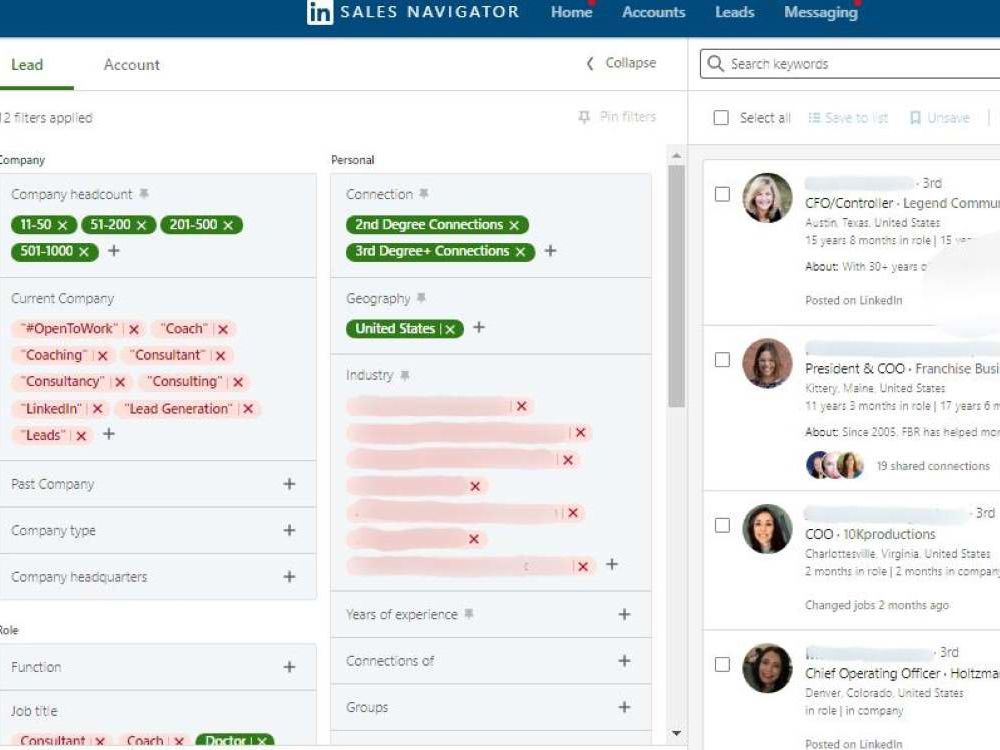This screenshot has width=1000, height=750.
Task: Remove the "Consultancy" company exclusion
Action: point(120,382)
